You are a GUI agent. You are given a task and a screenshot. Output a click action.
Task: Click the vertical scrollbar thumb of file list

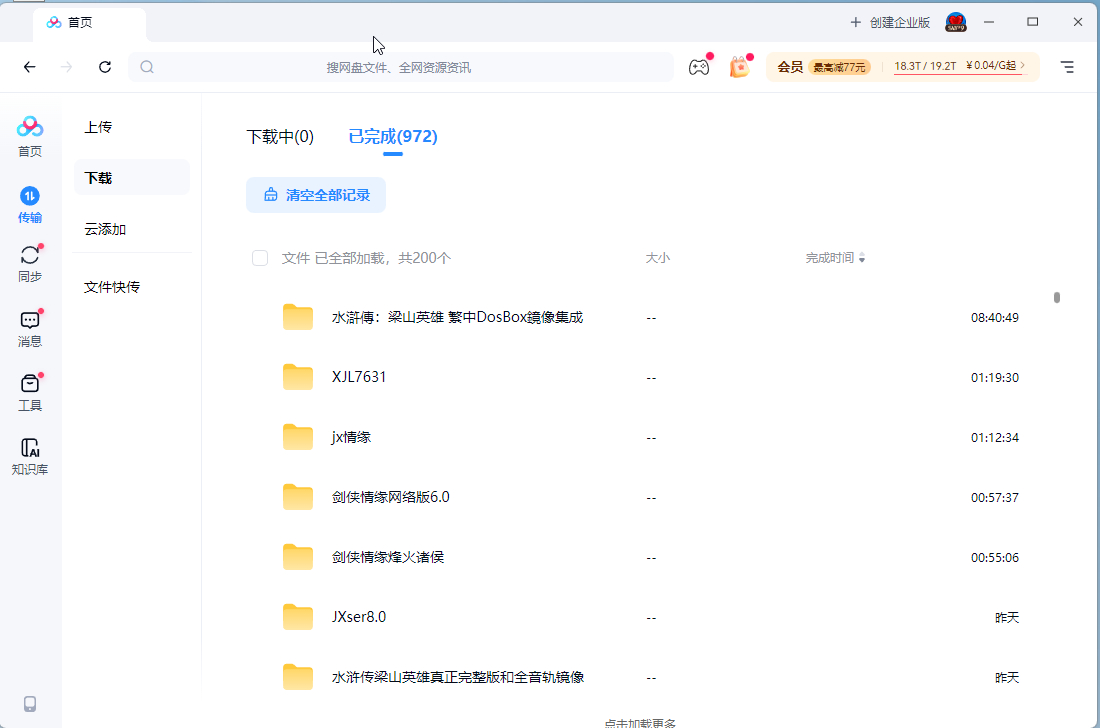(1056, 297)
